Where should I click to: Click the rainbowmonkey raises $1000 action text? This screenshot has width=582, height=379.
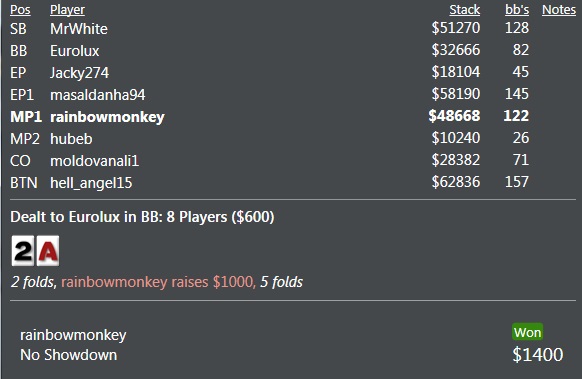pos(157,282)
